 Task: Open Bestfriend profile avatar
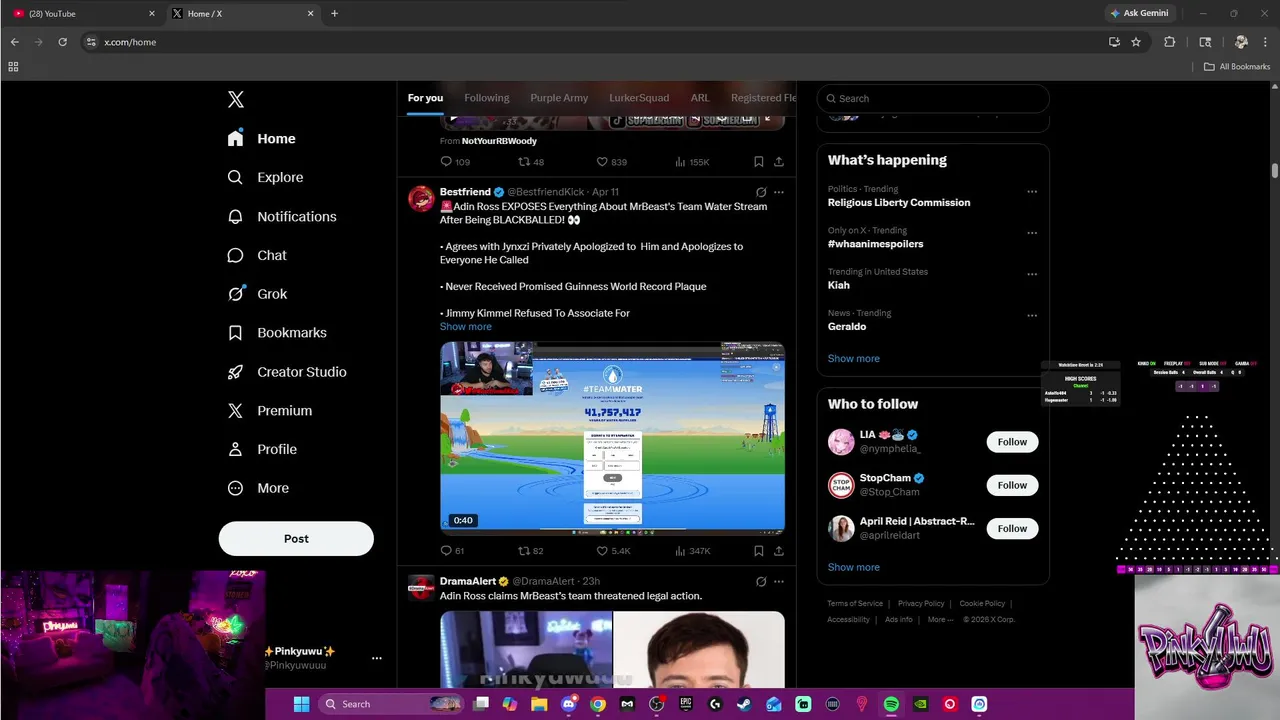click(421, 198)
